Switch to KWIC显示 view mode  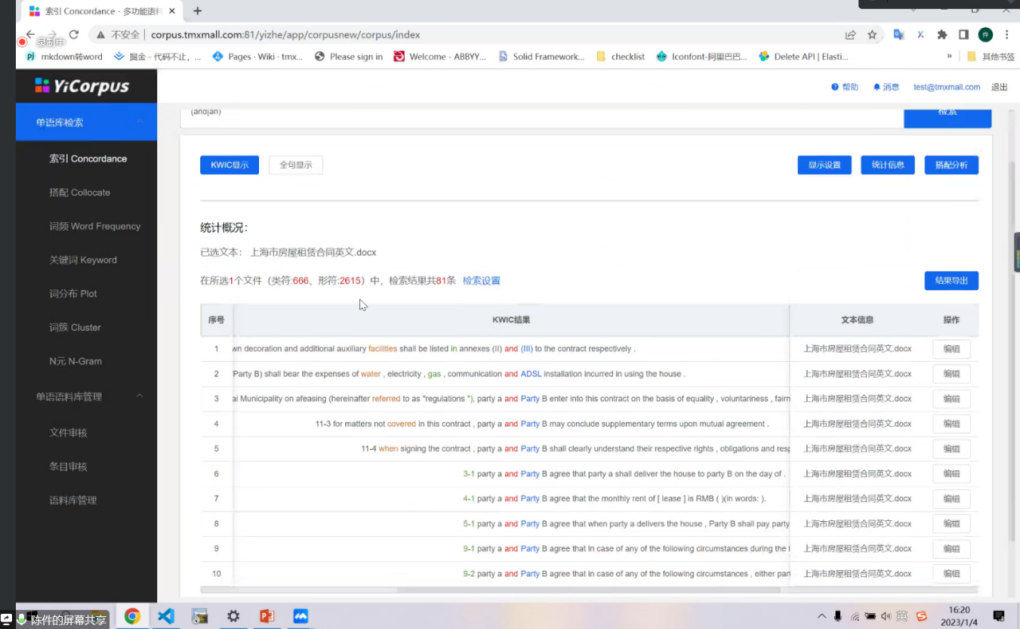click(x=229, y=165)
